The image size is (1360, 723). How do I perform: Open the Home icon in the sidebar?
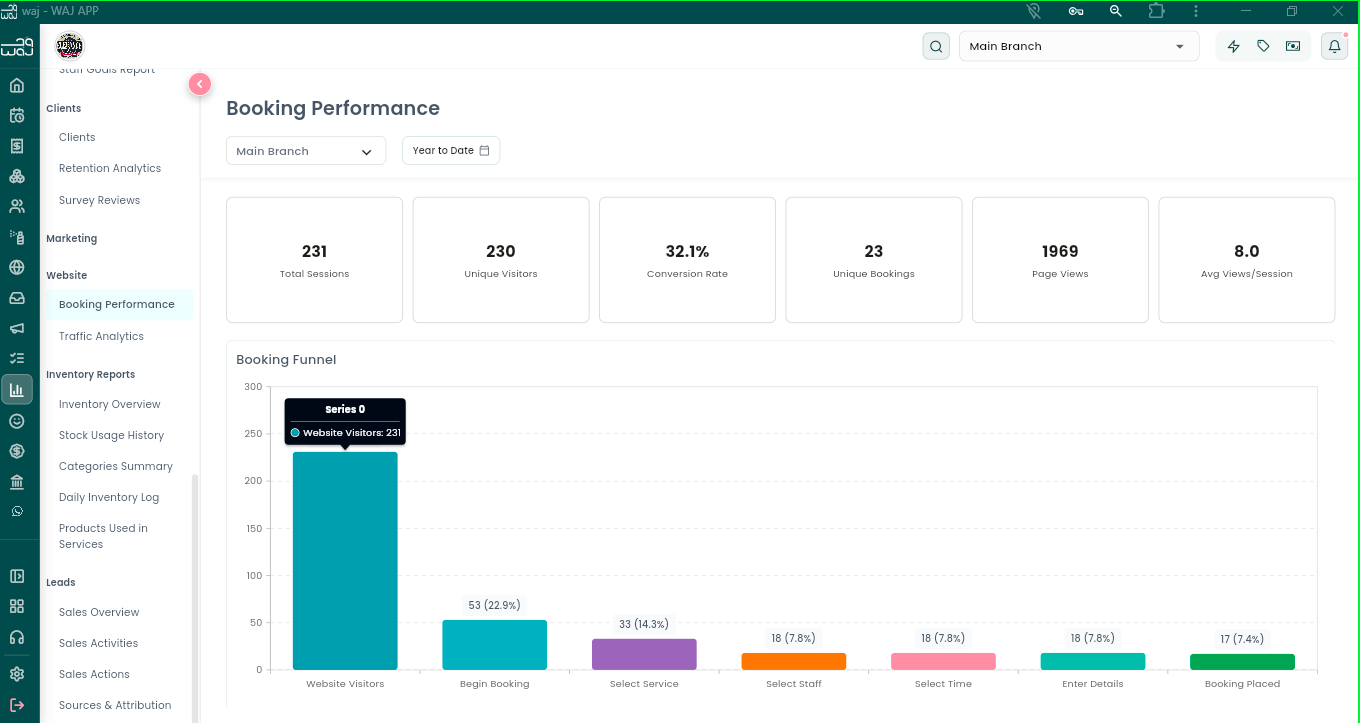(16, 85)
